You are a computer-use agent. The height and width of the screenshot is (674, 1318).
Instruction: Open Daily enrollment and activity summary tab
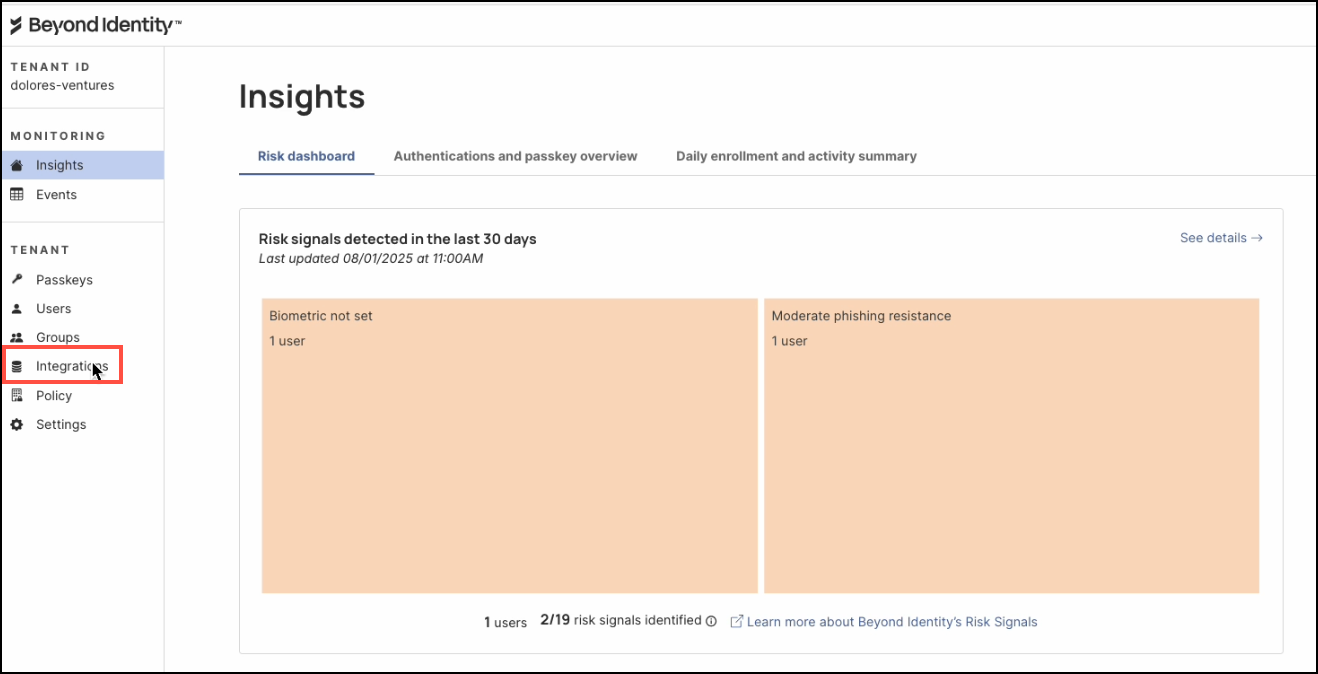tap(796, 156)
